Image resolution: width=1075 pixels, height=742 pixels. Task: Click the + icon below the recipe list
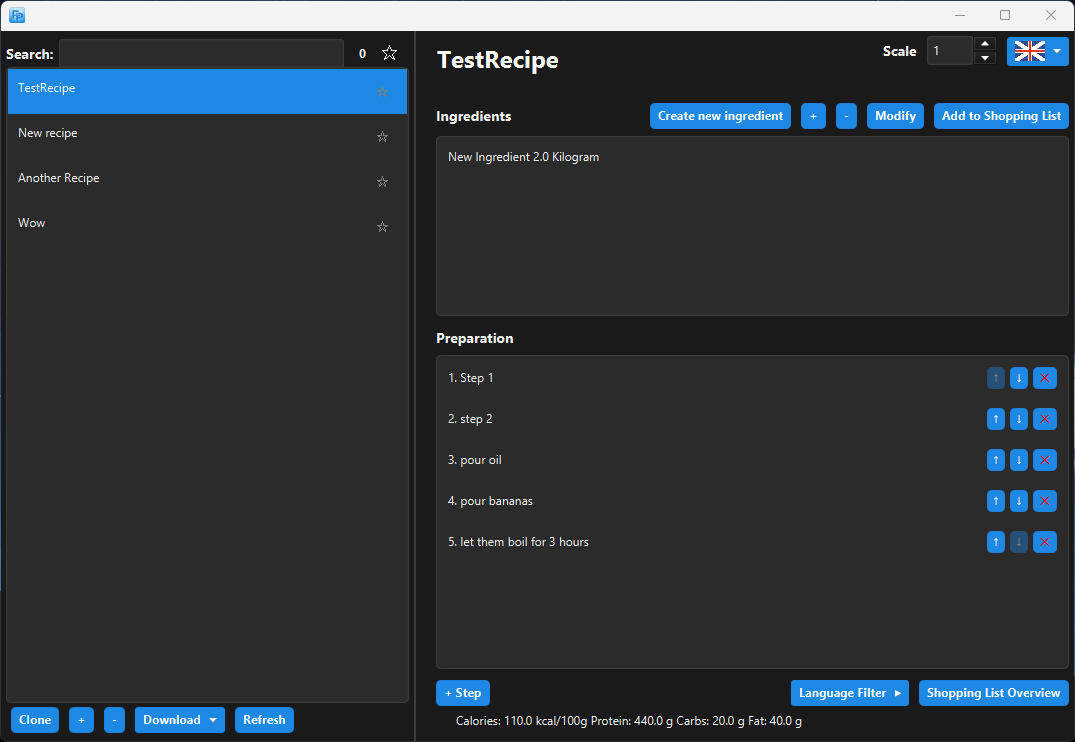tap(81, 720)
